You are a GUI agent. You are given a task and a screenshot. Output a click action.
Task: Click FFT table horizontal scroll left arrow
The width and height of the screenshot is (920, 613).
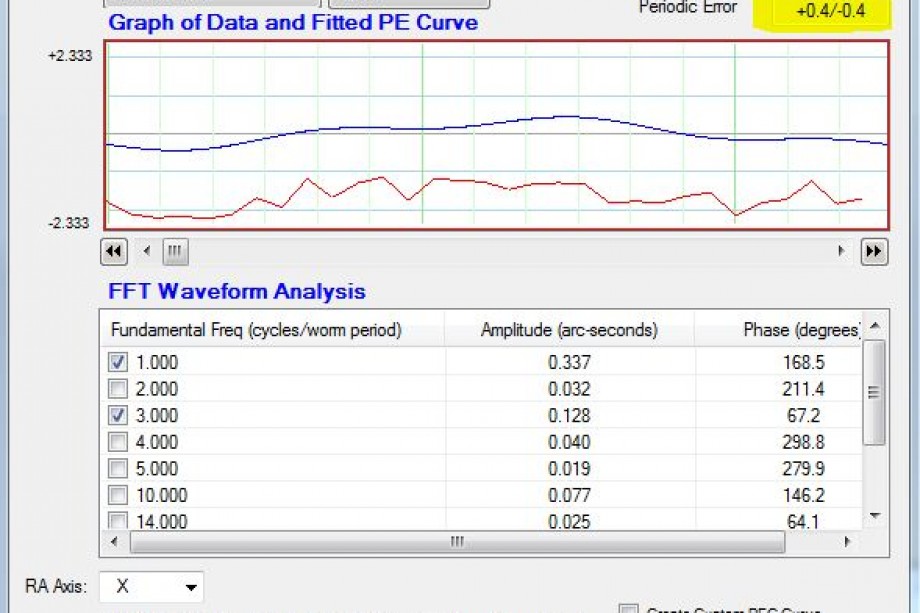coord(114,542)
